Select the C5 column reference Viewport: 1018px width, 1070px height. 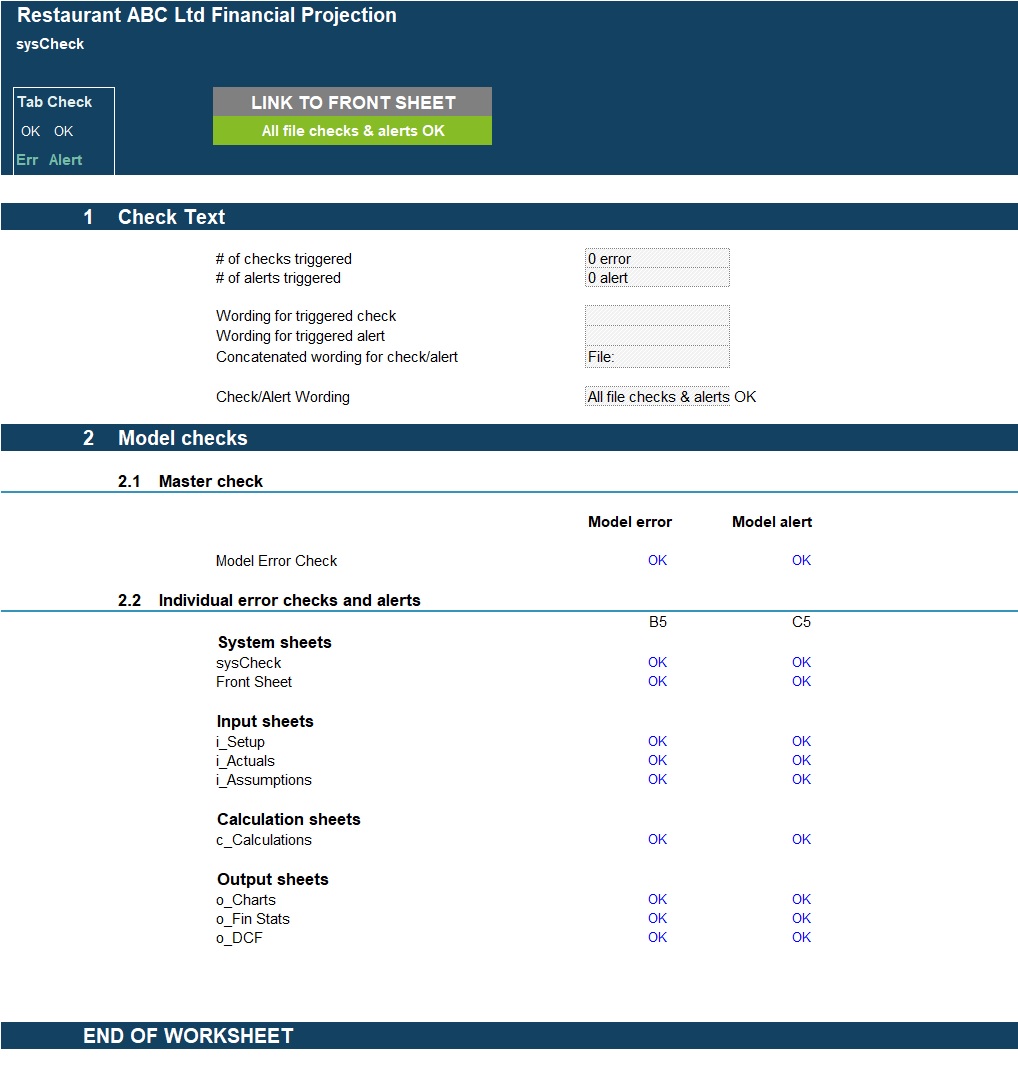pyautogui.click(x=802, y=622)
